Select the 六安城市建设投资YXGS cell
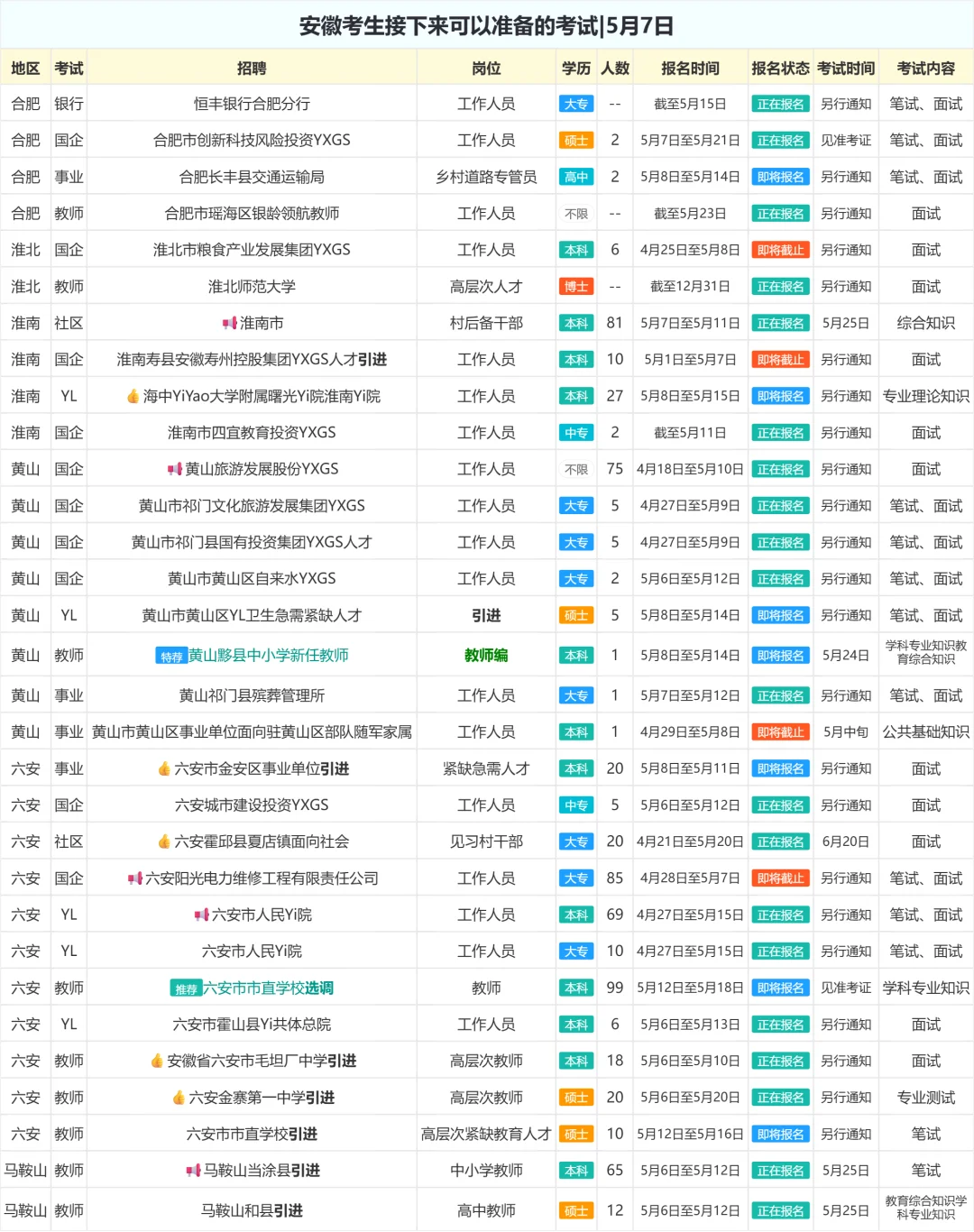Screen dimensions: 974x1232 point(252,805)
